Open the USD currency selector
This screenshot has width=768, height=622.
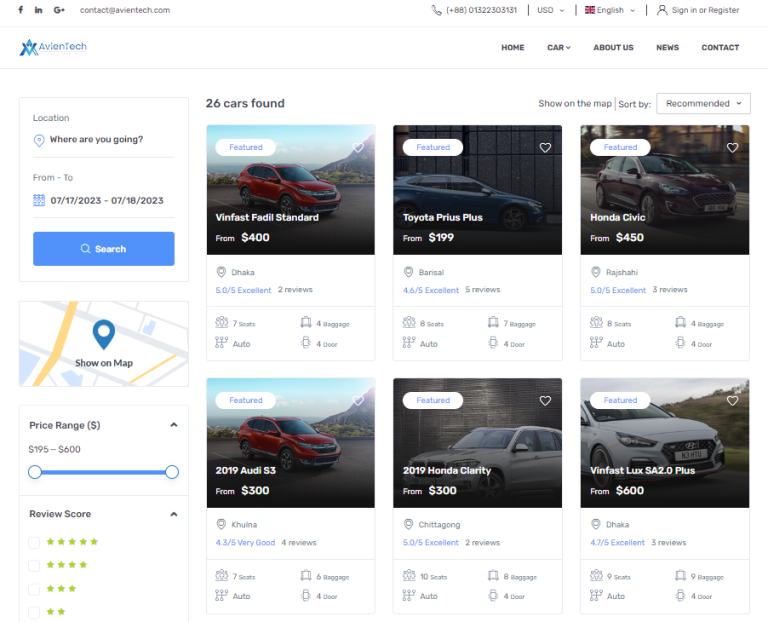pyautogui.click(x=550, y=10)
